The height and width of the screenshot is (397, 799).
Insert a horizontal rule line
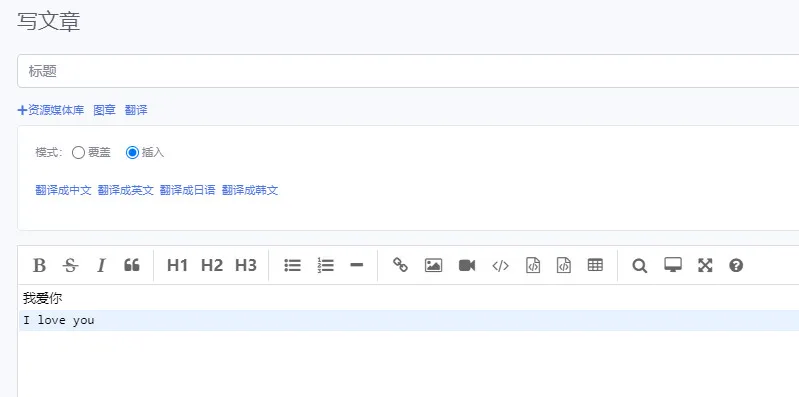pyautogui.click(x=357, y=265)
